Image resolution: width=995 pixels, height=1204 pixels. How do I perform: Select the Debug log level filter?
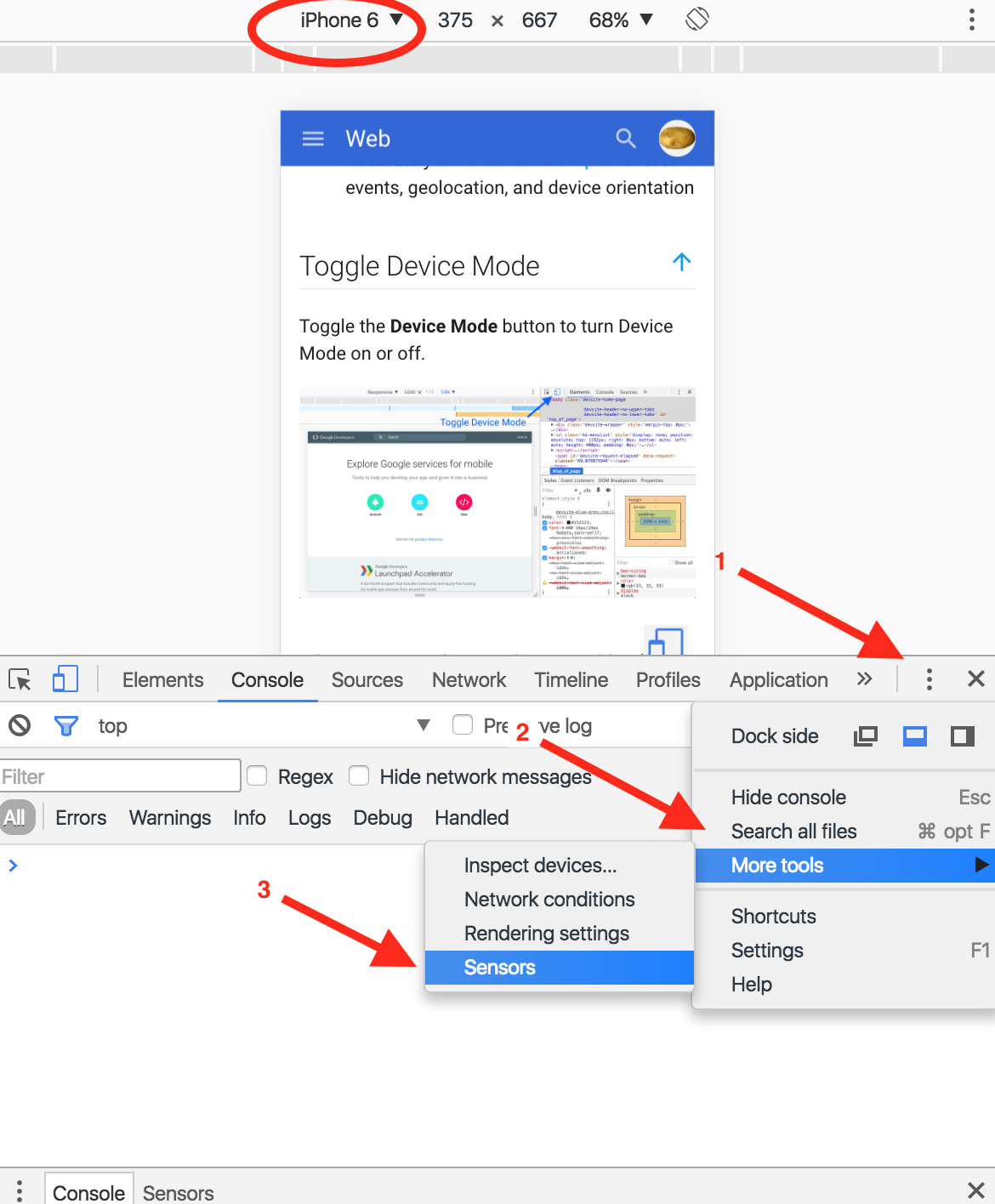pyautogui.click(x=383, y=818)
